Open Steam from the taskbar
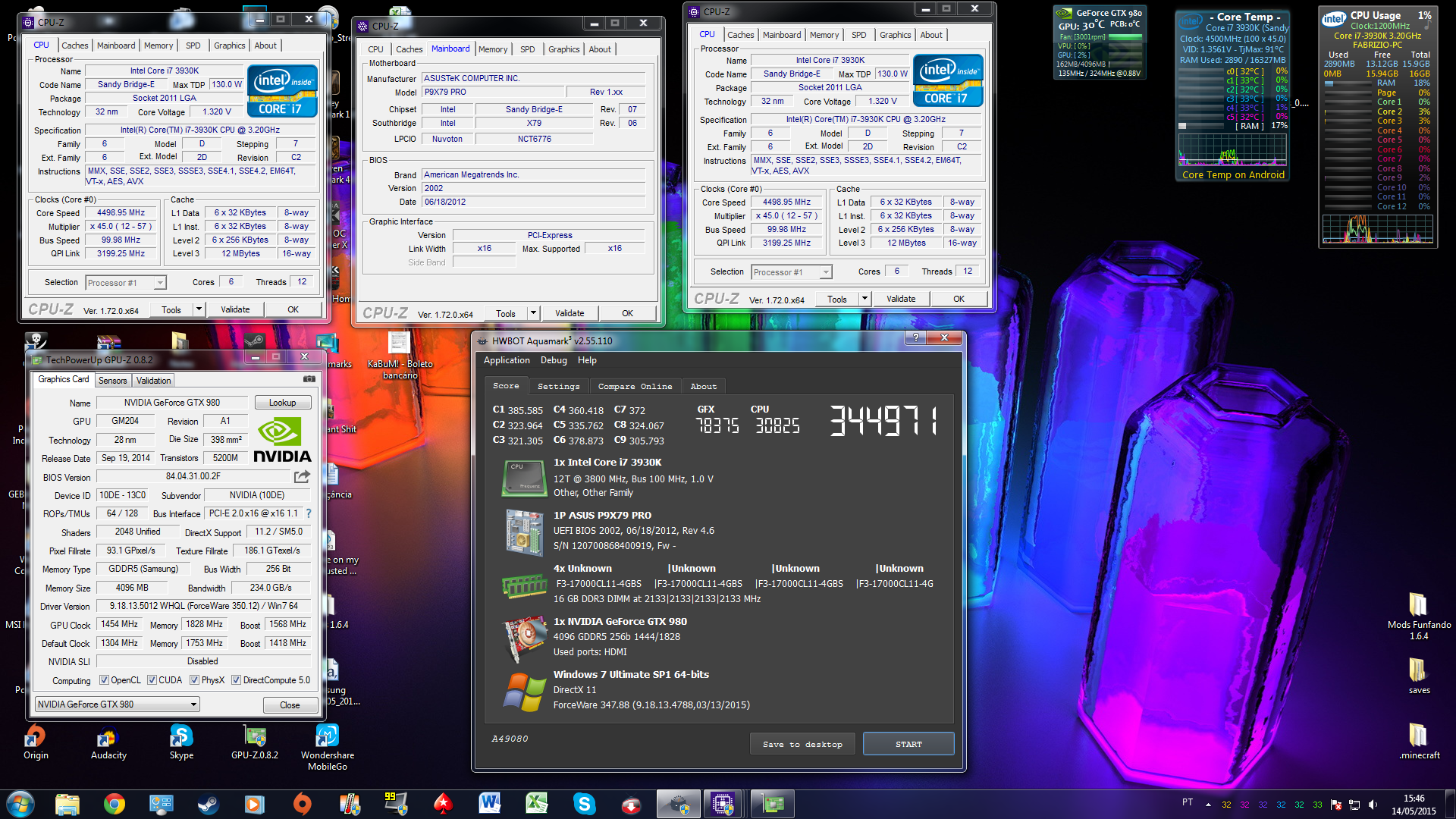The image size is (1456, 819). 209,804
